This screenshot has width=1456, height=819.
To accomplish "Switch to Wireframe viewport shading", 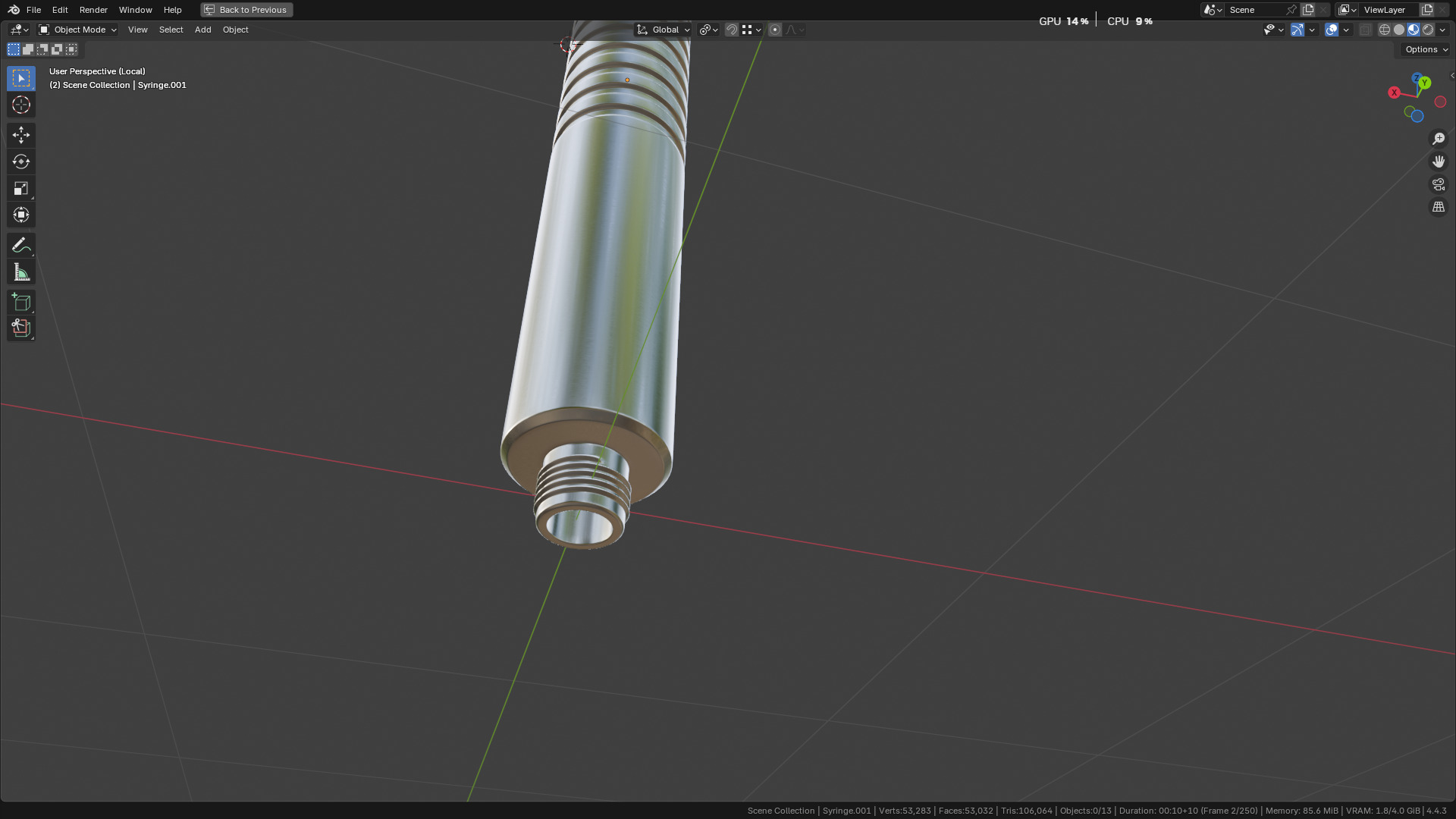I will [x=1385, y=30].
